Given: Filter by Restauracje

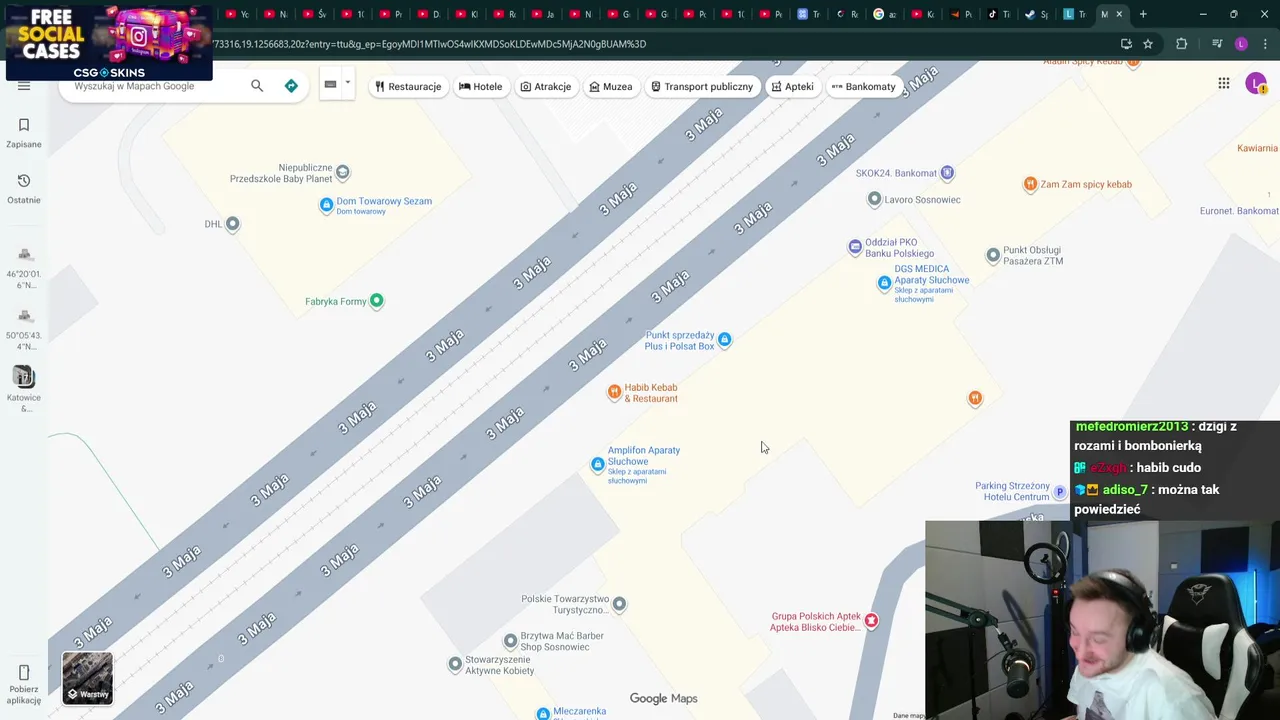Looking at the screenshot, I should pos(408,87).
